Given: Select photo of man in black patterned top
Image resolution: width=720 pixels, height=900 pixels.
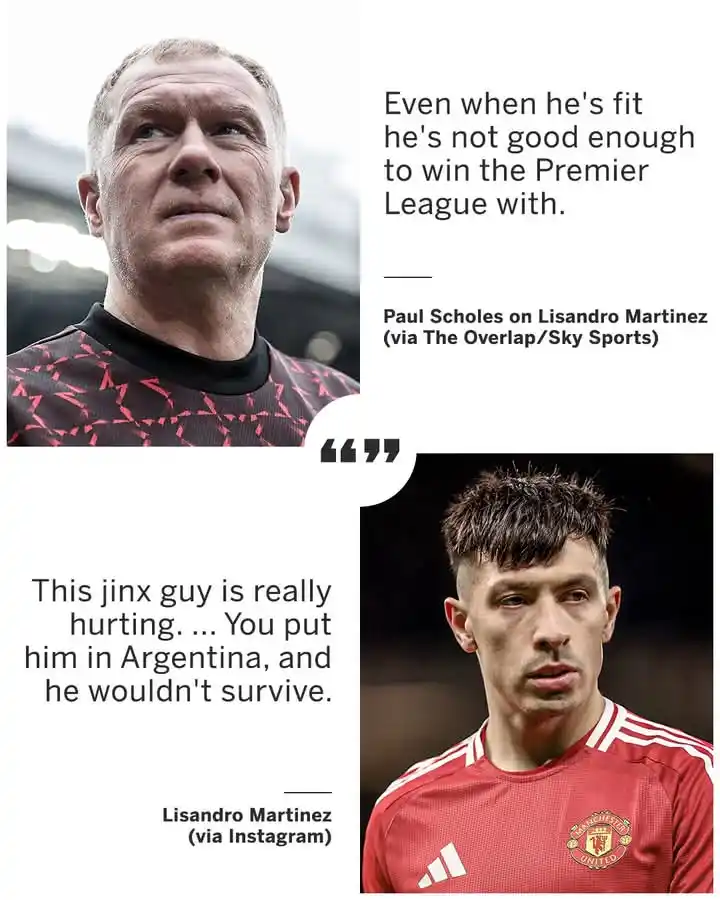Looking at the screenshot, I should tap(183, 242).
